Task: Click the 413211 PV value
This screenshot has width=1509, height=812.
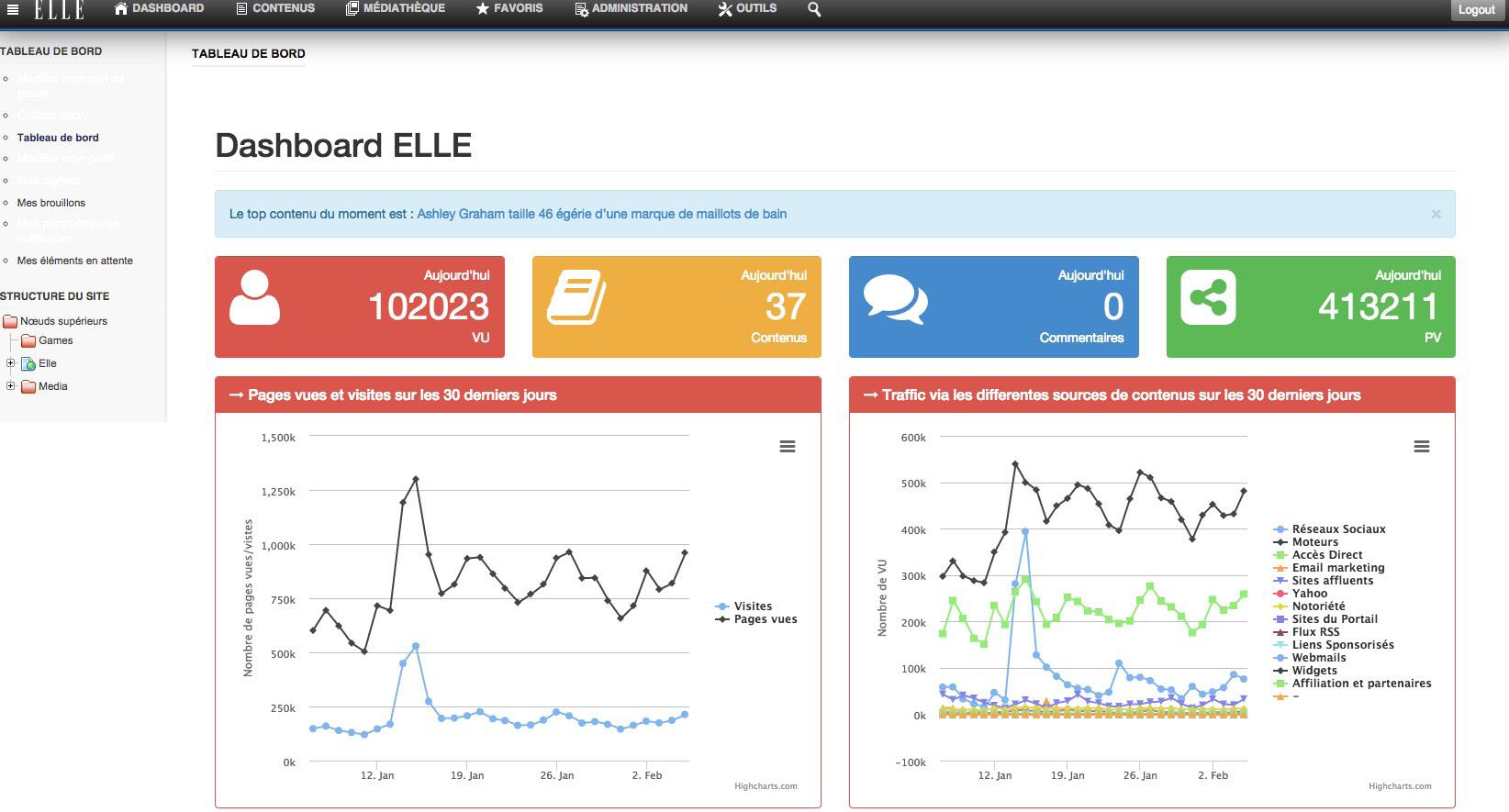Action: [x=1380, y=306]
